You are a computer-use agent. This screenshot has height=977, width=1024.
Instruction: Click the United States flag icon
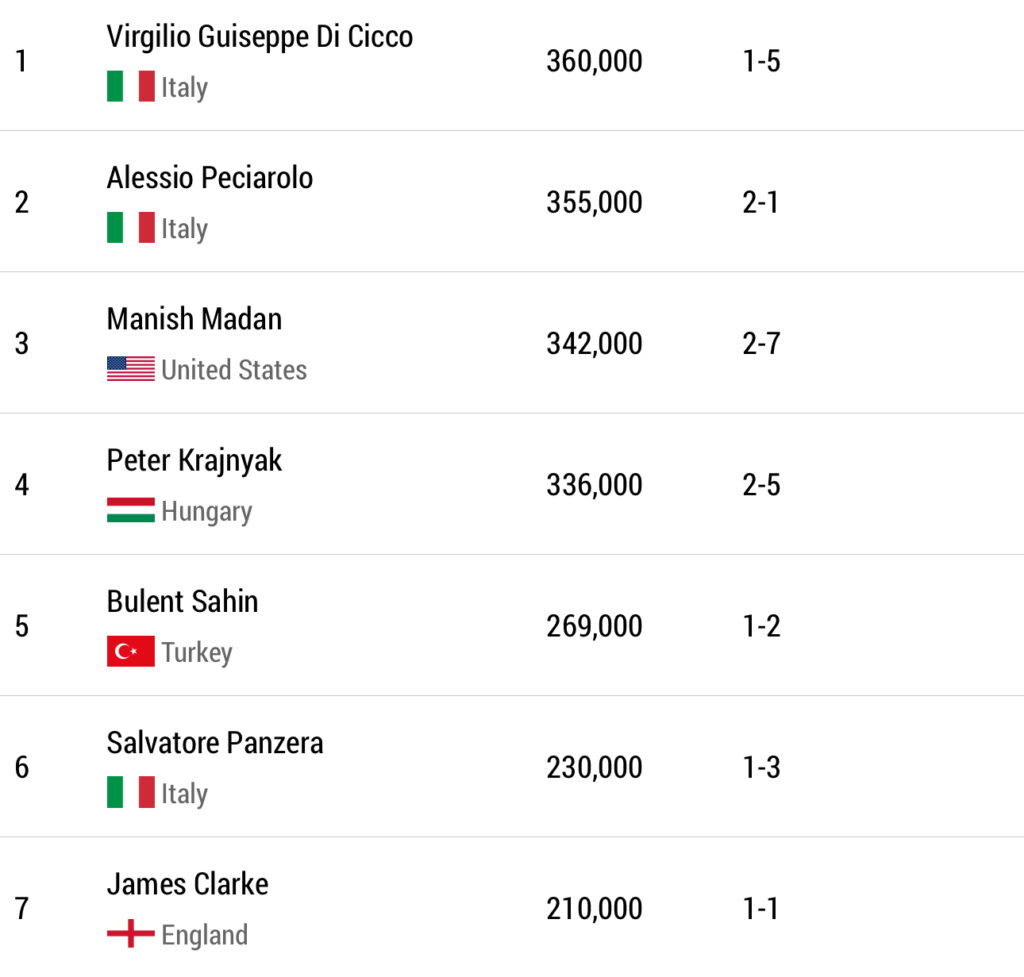130,369
